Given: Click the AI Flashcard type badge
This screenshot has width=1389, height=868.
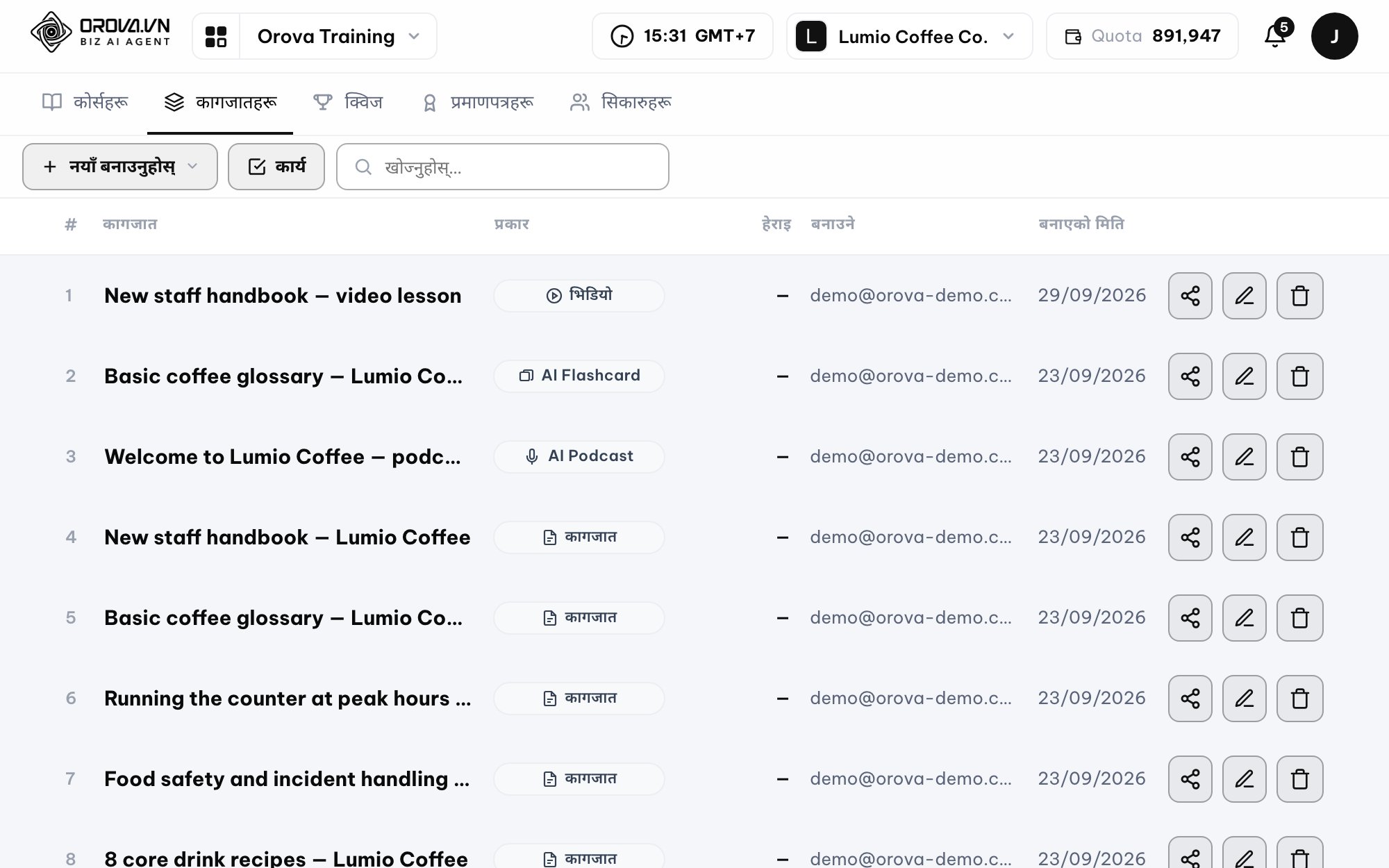Looking at the screenshot, I should [x=579, y=376].
